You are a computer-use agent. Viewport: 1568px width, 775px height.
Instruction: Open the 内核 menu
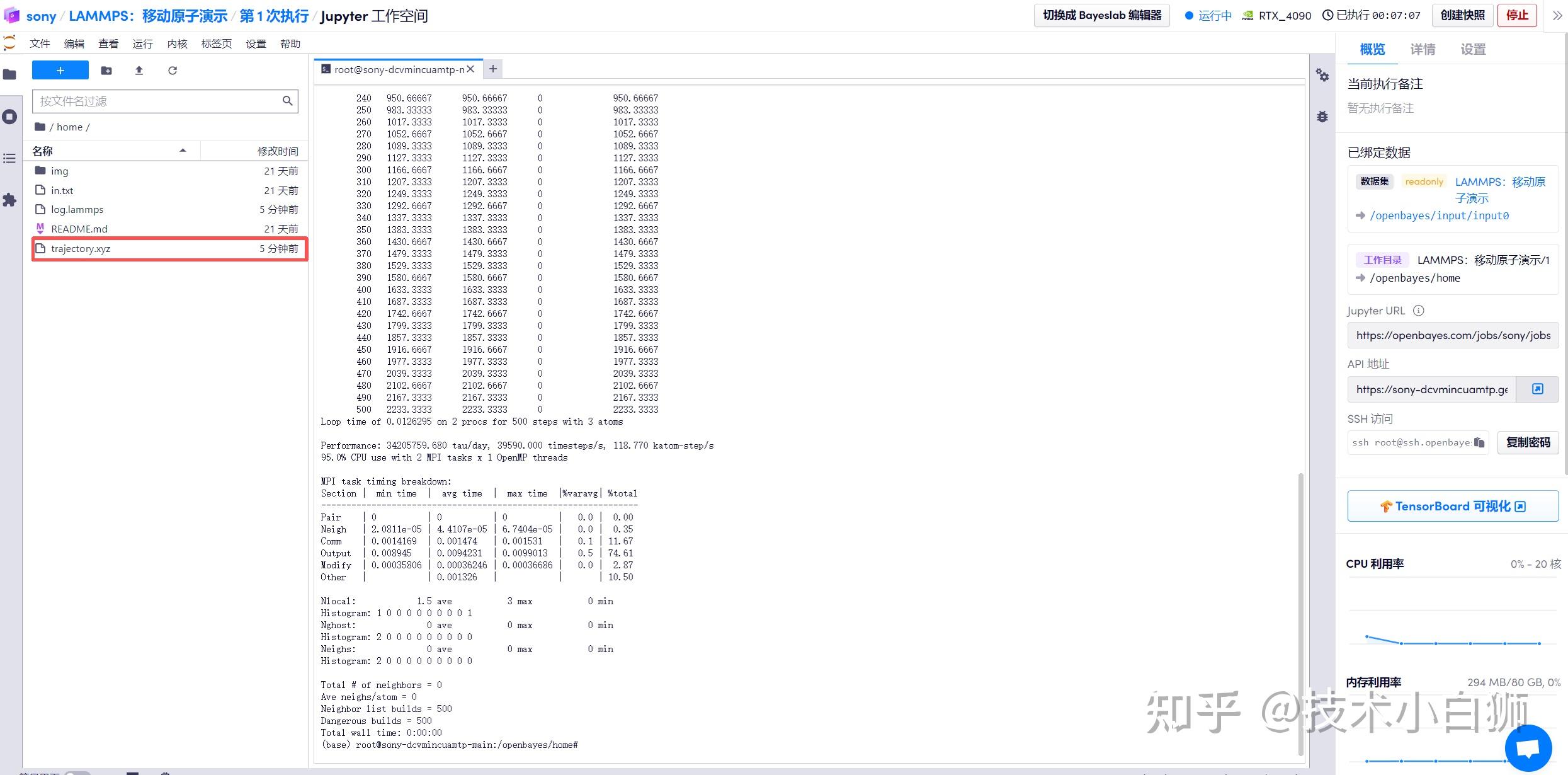pyautogui.click(x=177, y=43)
